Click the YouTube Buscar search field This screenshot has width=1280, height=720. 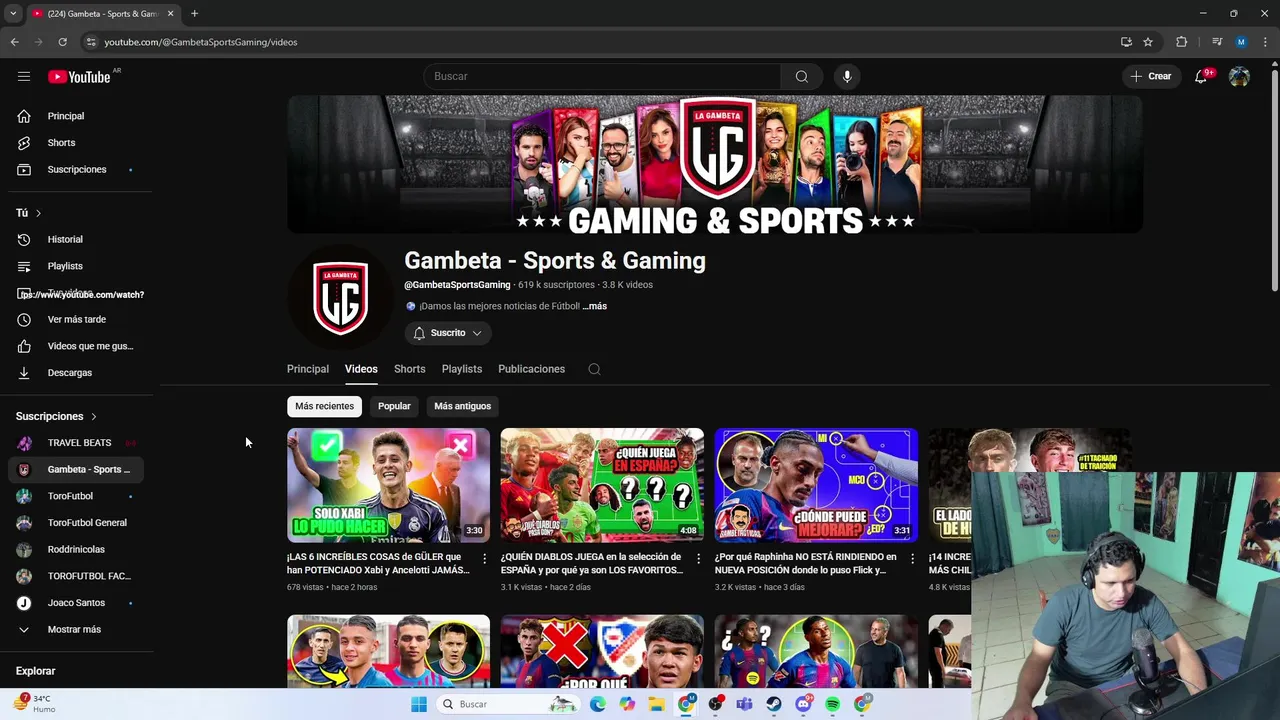[x=602, y=76]
